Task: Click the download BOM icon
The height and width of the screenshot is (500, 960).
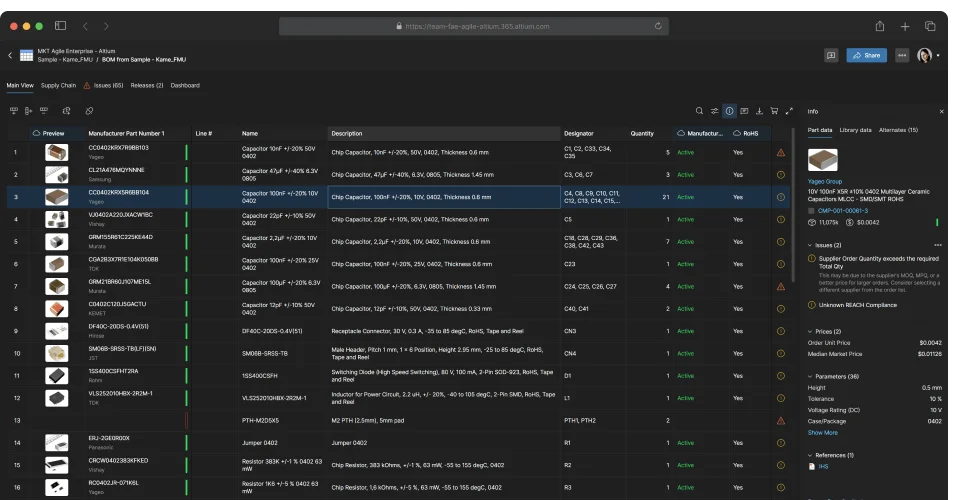Action: coord(759,111)
